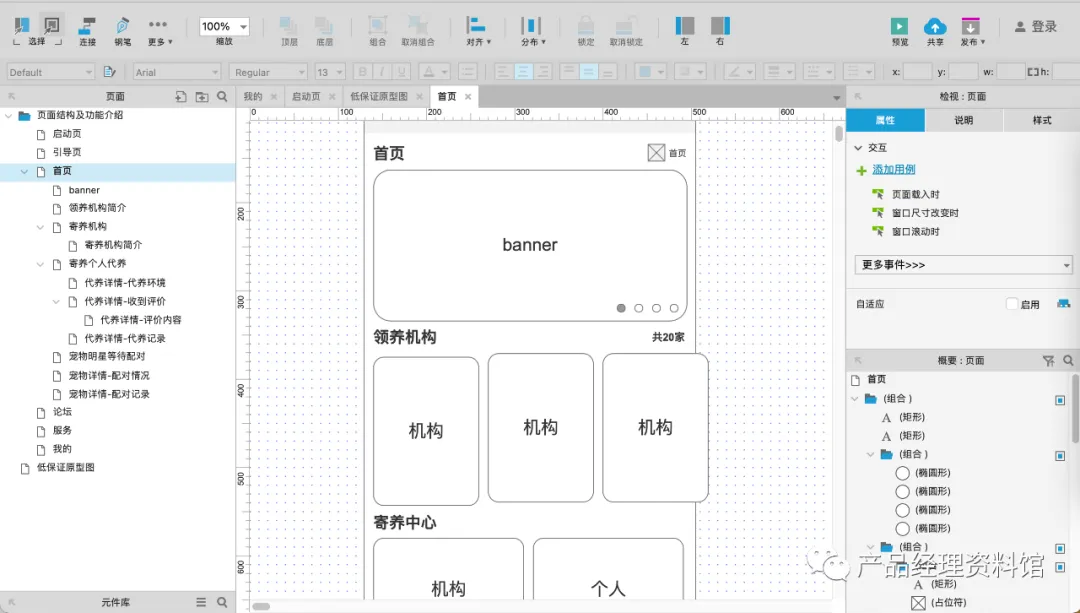The width and height of the screenshot is (1080, 613).
Task: Click the 登录 login button
Action: (1036, 27)
